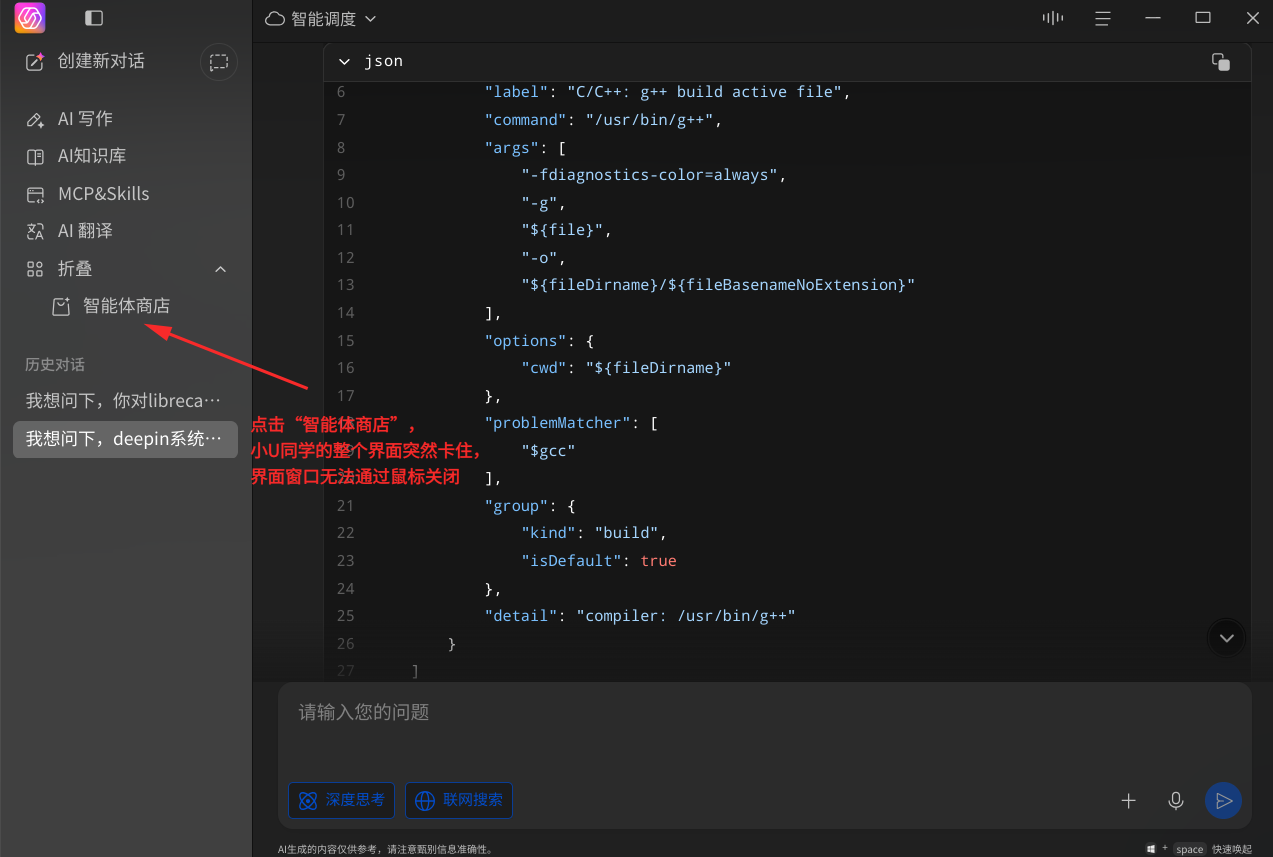The image size is (1273, 857).
Task: Open the hamburger menu in title bar
Action: (1102, 18)
